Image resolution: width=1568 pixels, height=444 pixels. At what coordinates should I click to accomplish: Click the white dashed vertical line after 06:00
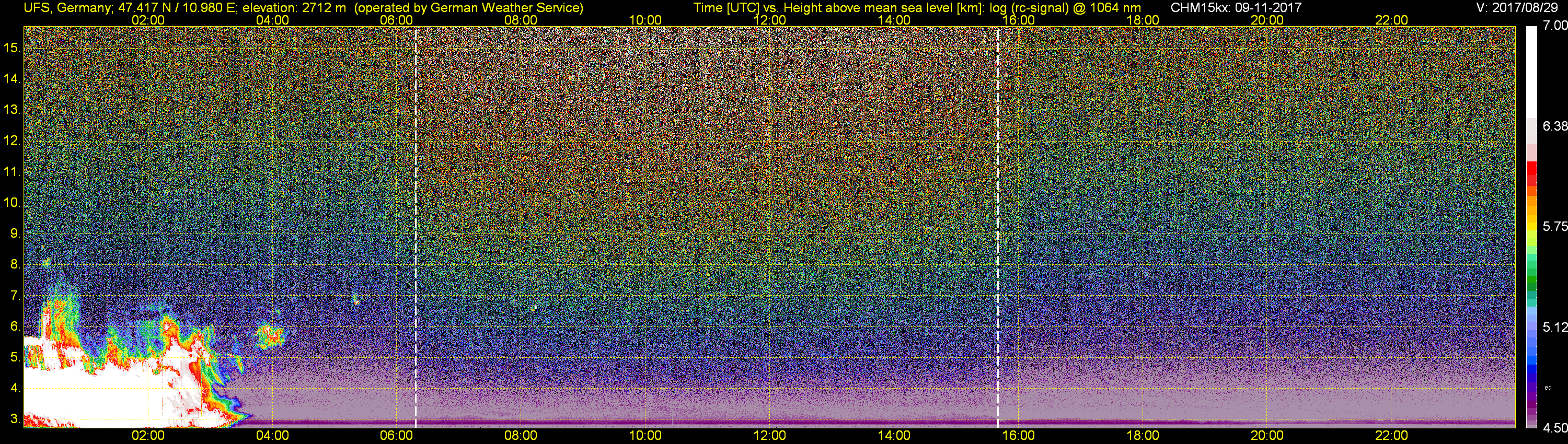tap(416, 227)
